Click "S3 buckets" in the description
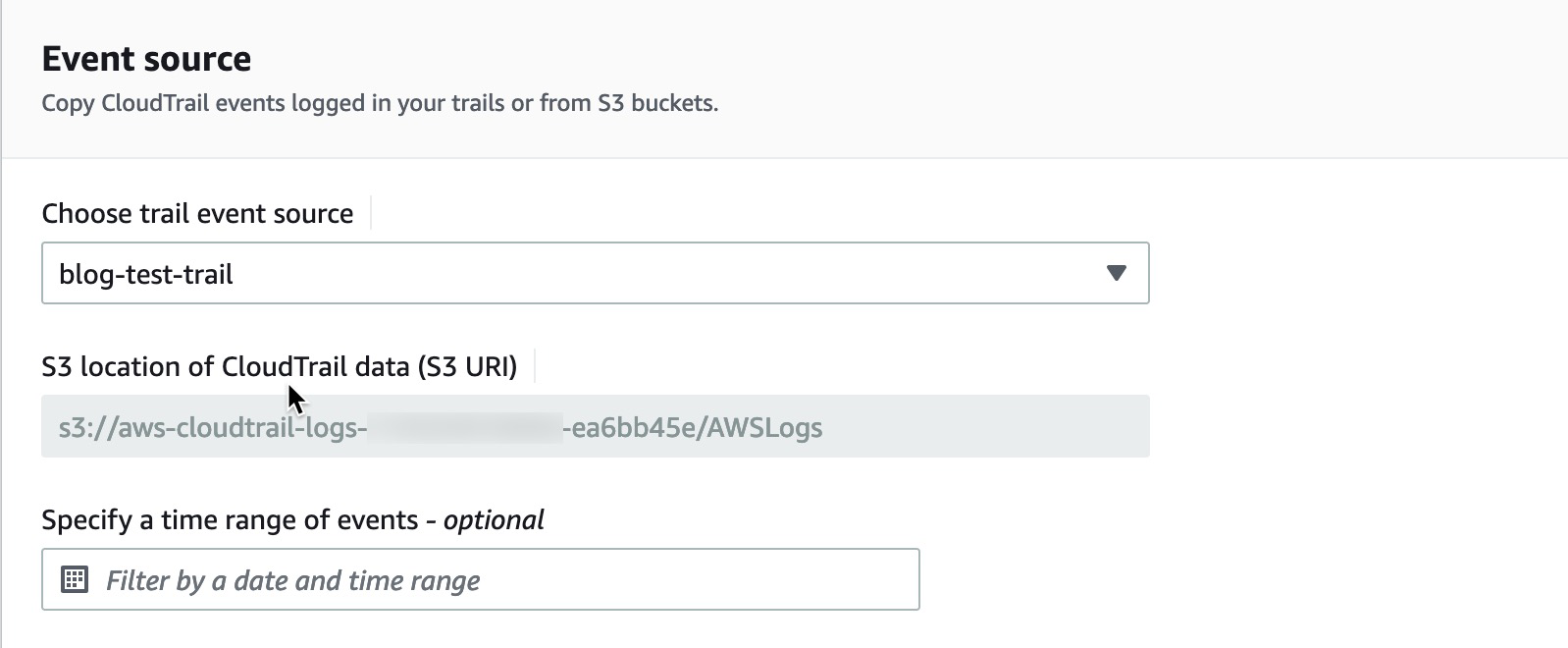Screen dimensions: 1568x648 (657, 103)
